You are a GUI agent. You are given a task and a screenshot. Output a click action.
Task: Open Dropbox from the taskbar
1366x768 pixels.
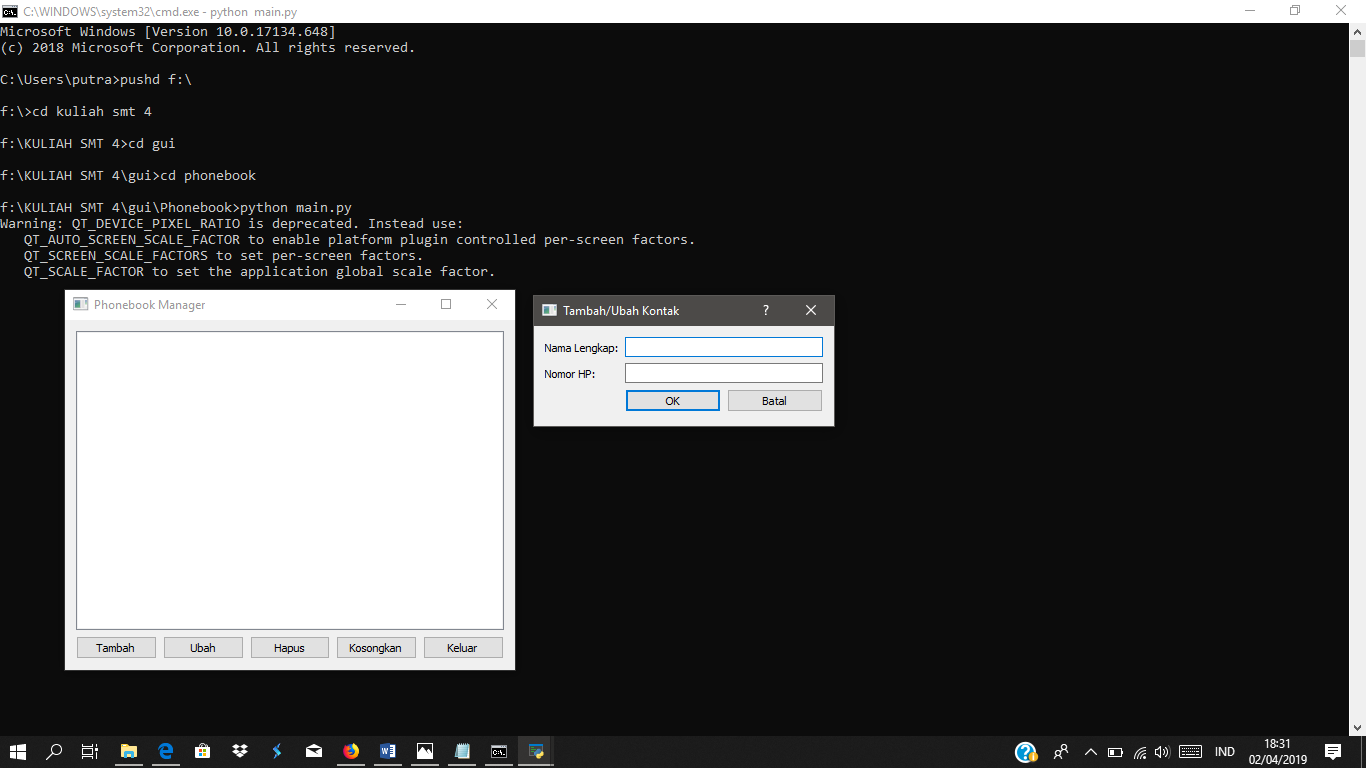240,751
